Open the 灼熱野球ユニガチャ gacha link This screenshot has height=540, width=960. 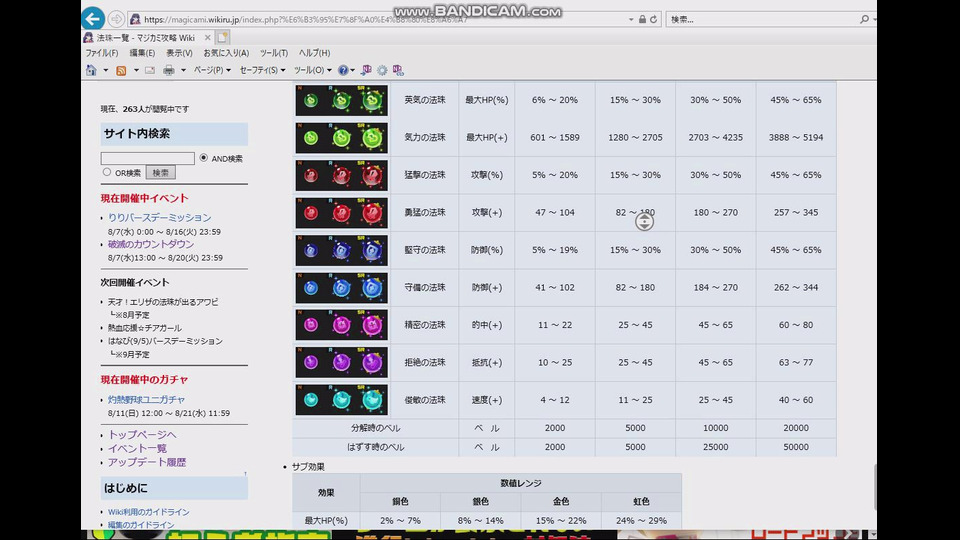[x=146, y=400]
